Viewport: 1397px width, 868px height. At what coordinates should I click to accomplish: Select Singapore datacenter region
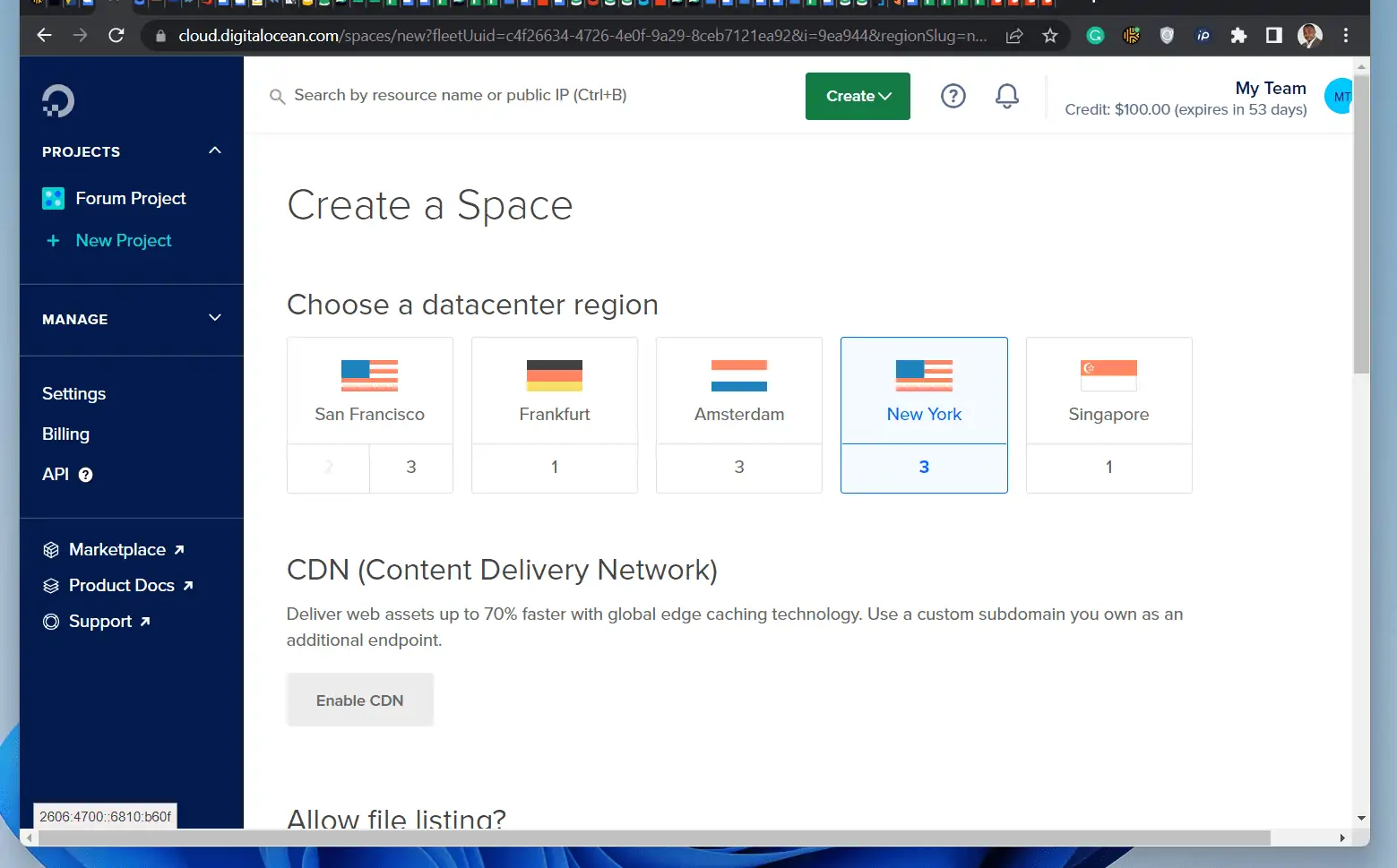click(1108, 391)
